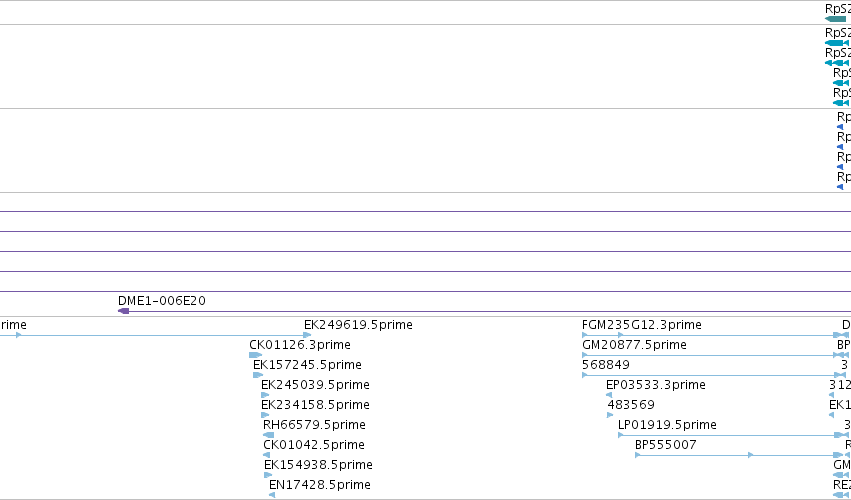Select the EK157245.5prime arrow glyph
The image size is (851, 500).
pos(258,375)
